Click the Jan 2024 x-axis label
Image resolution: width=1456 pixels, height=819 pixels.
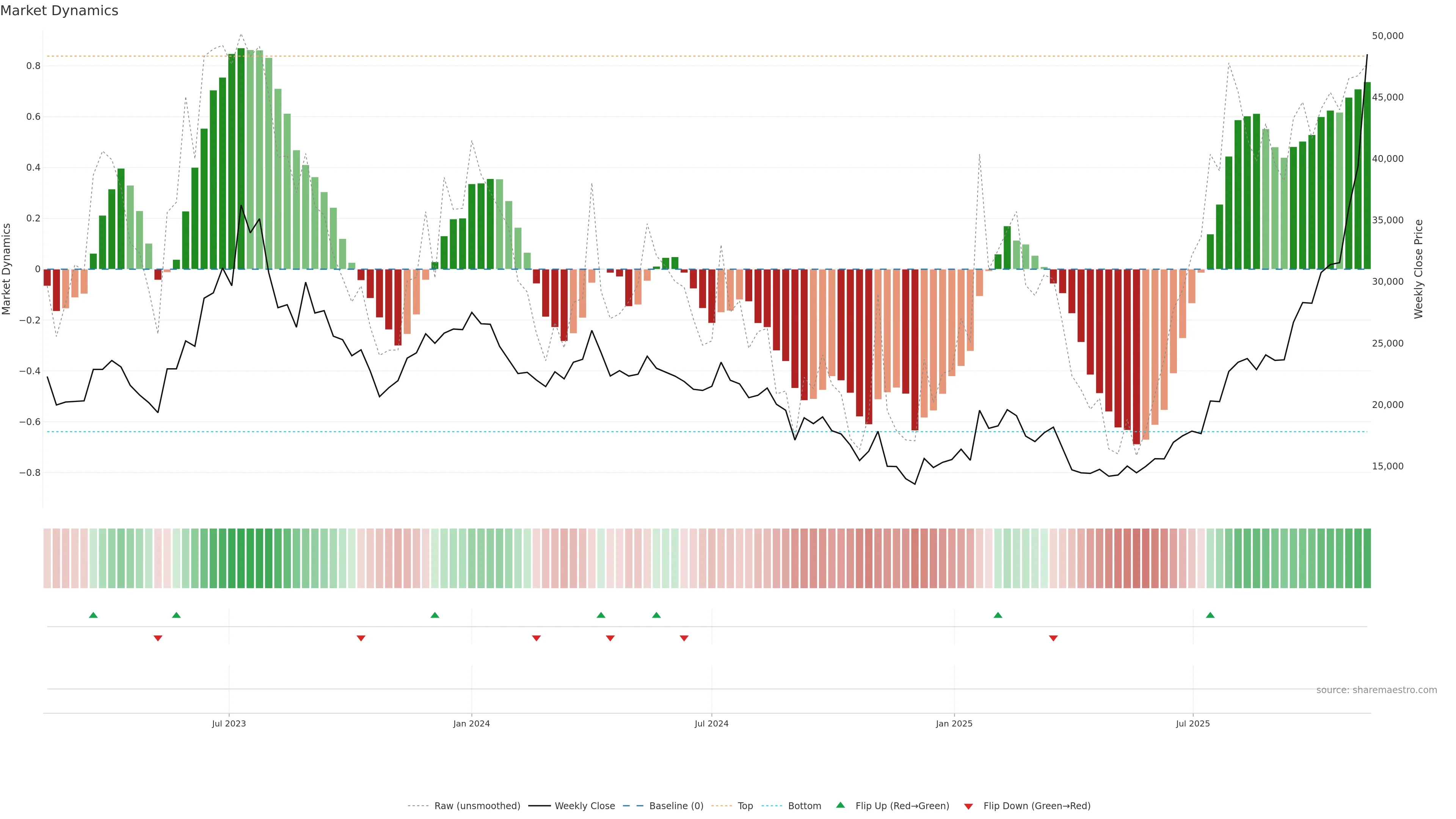click(x=471, y=723)
